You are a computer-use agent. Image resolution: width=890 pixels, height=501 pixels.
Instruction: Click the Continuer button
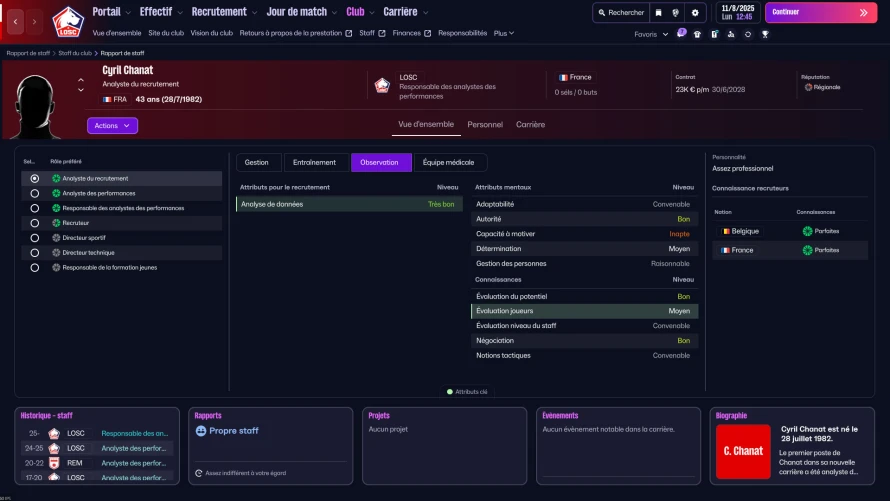pyautogui.click(x=821, y=12)
